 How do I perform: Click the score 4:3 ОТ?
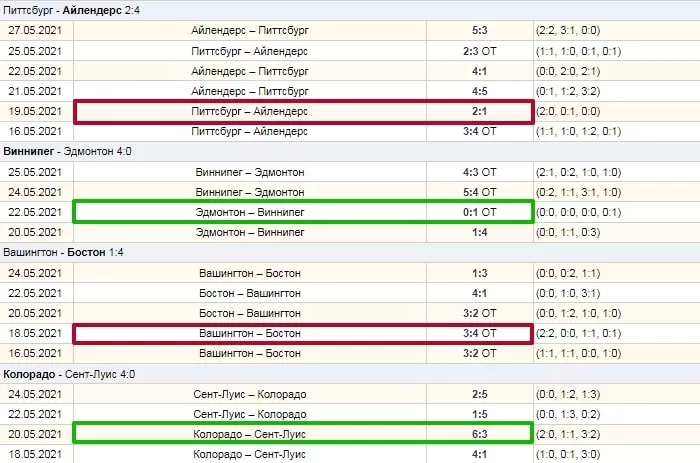(x=479, y=172)
